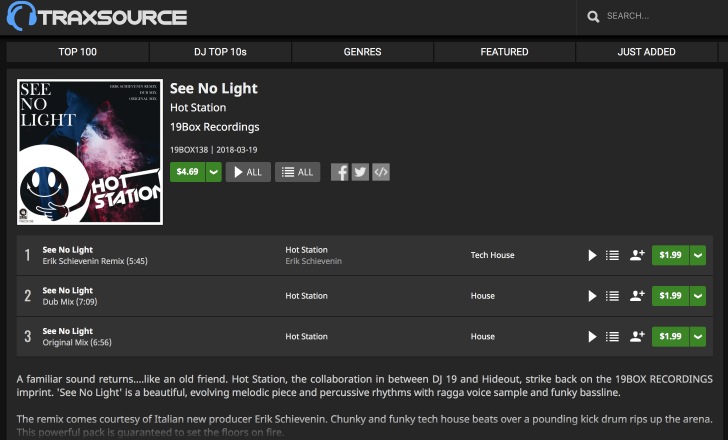Add Dub Mix to queue
The height and width of the screenshot is (440, 728).
(612, 296)
